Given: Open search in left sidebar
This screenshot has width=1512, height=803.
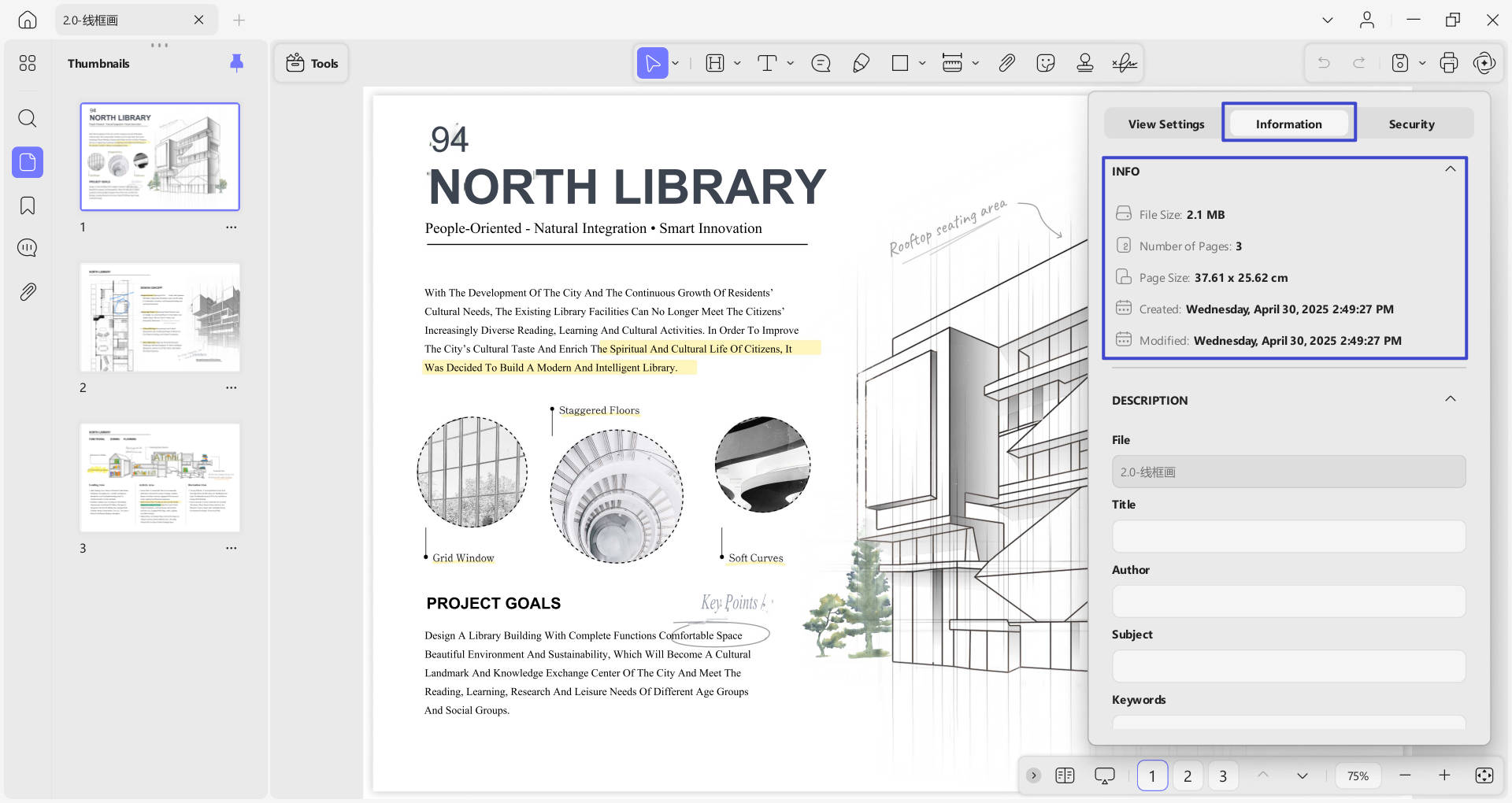Looking at the screenshot, I should tap(28, 119).
